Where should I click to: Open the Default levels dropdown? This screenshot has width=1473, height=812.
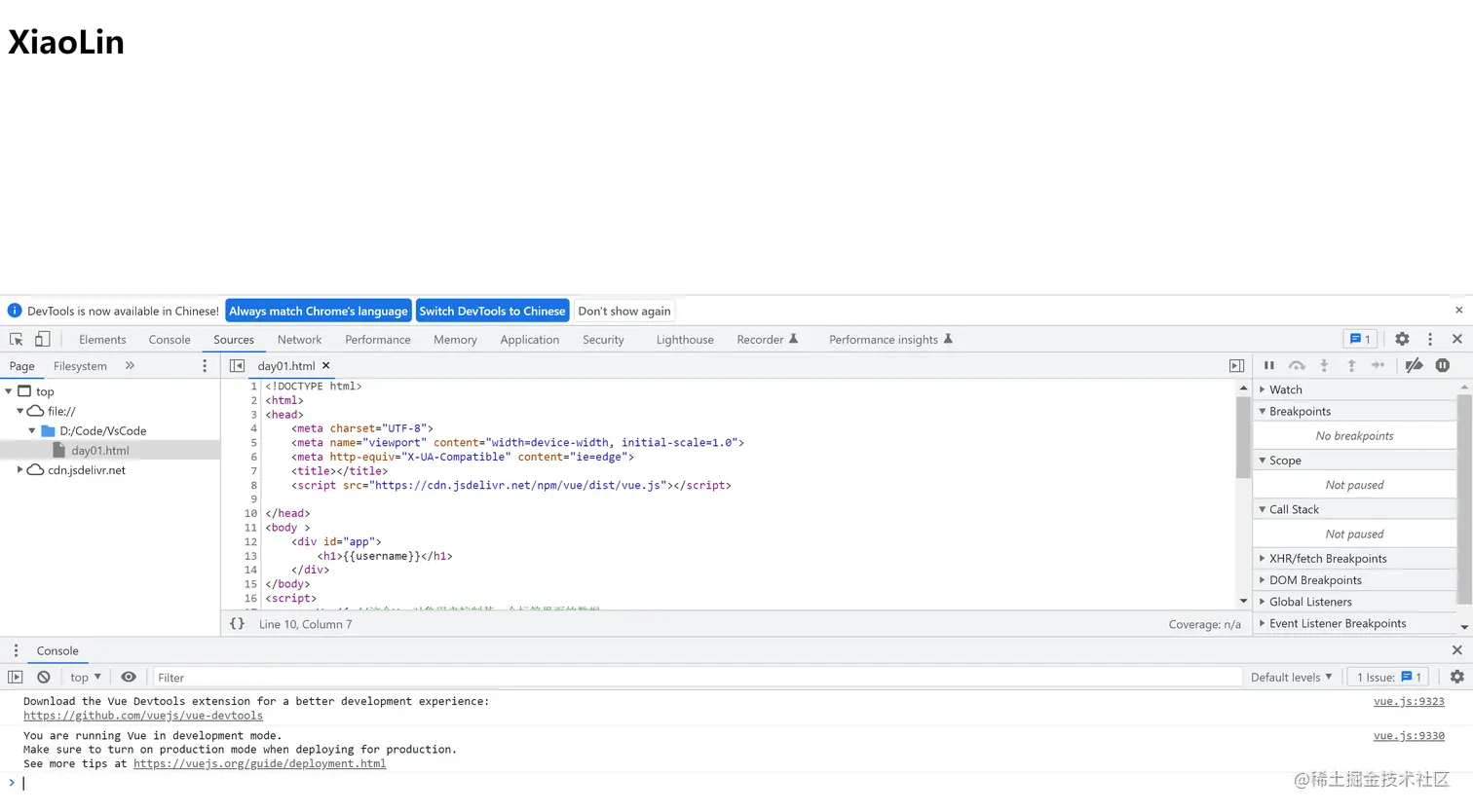tap(1291, 678)
